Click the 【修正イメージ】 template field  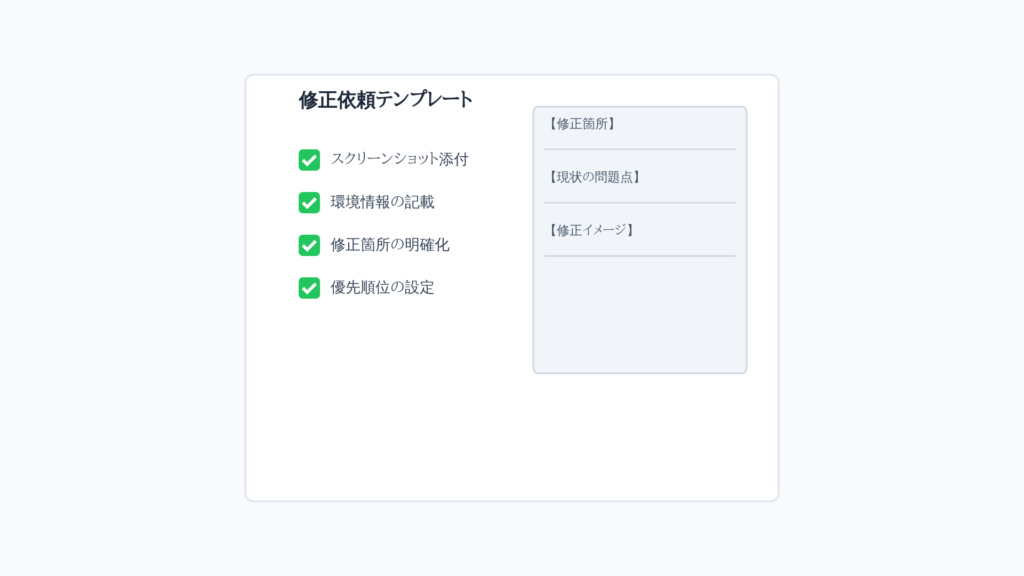coord(640,230)
